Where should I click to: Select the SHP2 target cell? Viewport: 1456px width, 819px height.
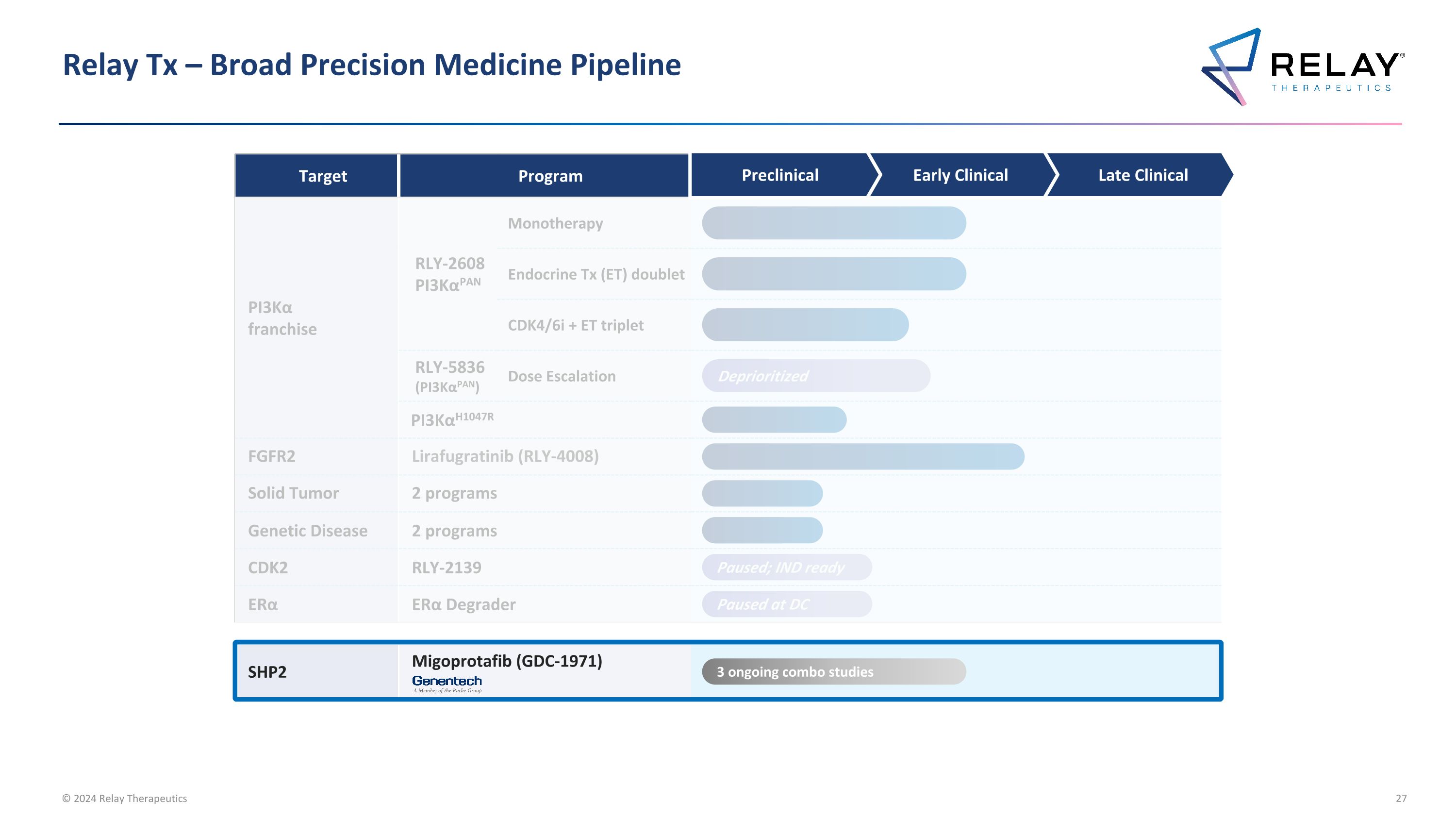pos(316,671)
